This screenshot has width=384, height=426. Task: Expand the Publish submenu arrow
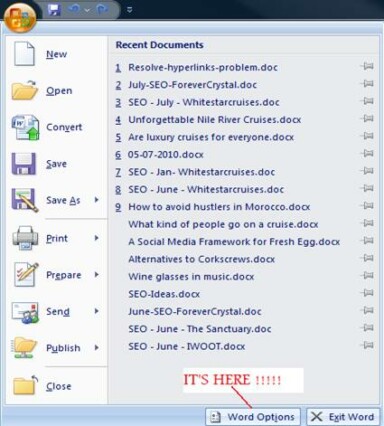96,347
